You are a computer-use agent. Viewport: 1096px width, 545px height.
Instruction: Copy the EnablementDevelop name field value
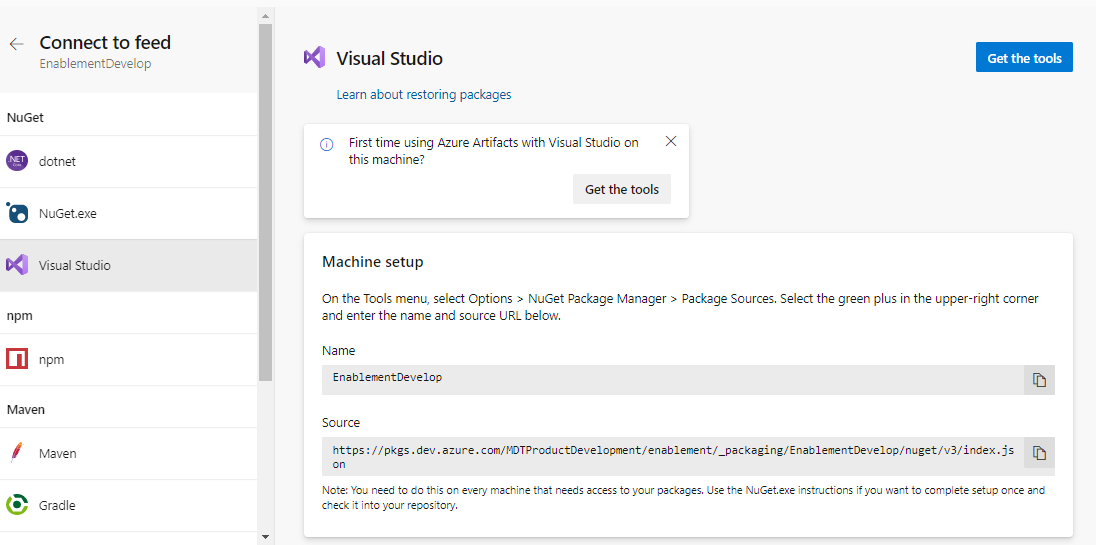tap(1039, 380)
